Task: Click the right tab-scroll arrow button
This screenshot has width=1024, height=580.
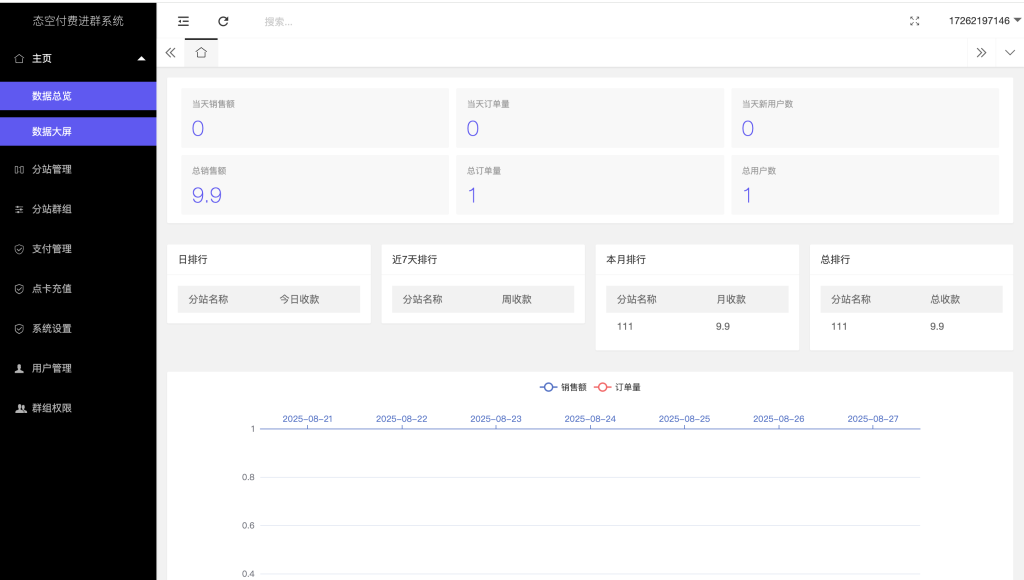Action: tap(981, 52)
